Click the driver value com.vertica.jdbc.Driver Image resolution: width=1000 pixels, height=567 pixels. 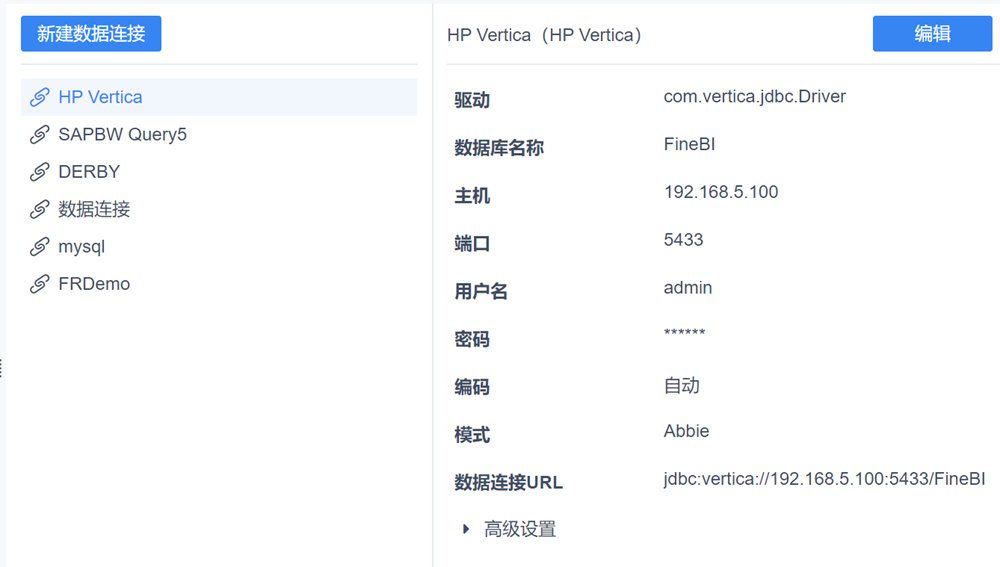(x=754, y=97)
